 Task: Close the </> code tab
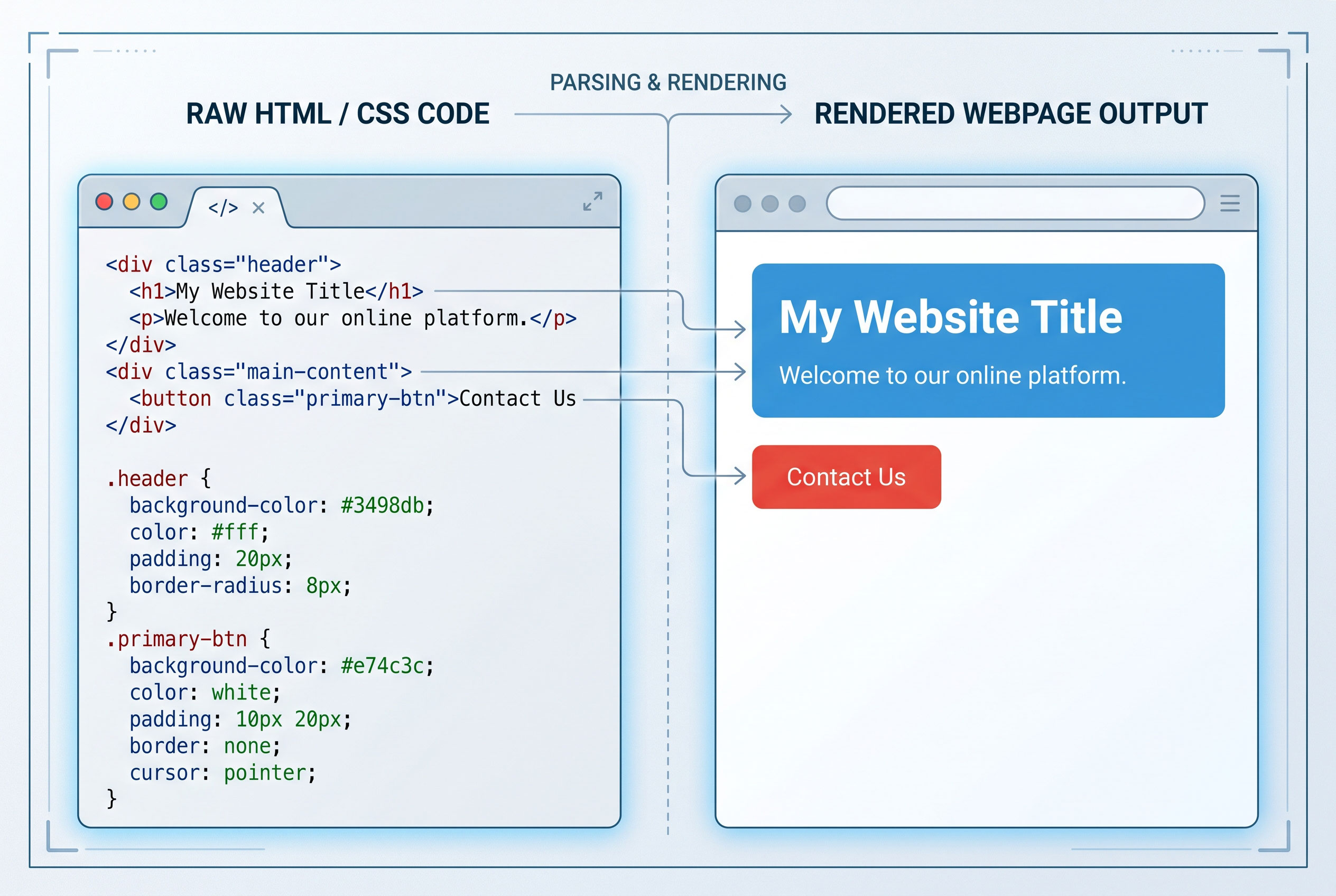[x=258, y=208]
